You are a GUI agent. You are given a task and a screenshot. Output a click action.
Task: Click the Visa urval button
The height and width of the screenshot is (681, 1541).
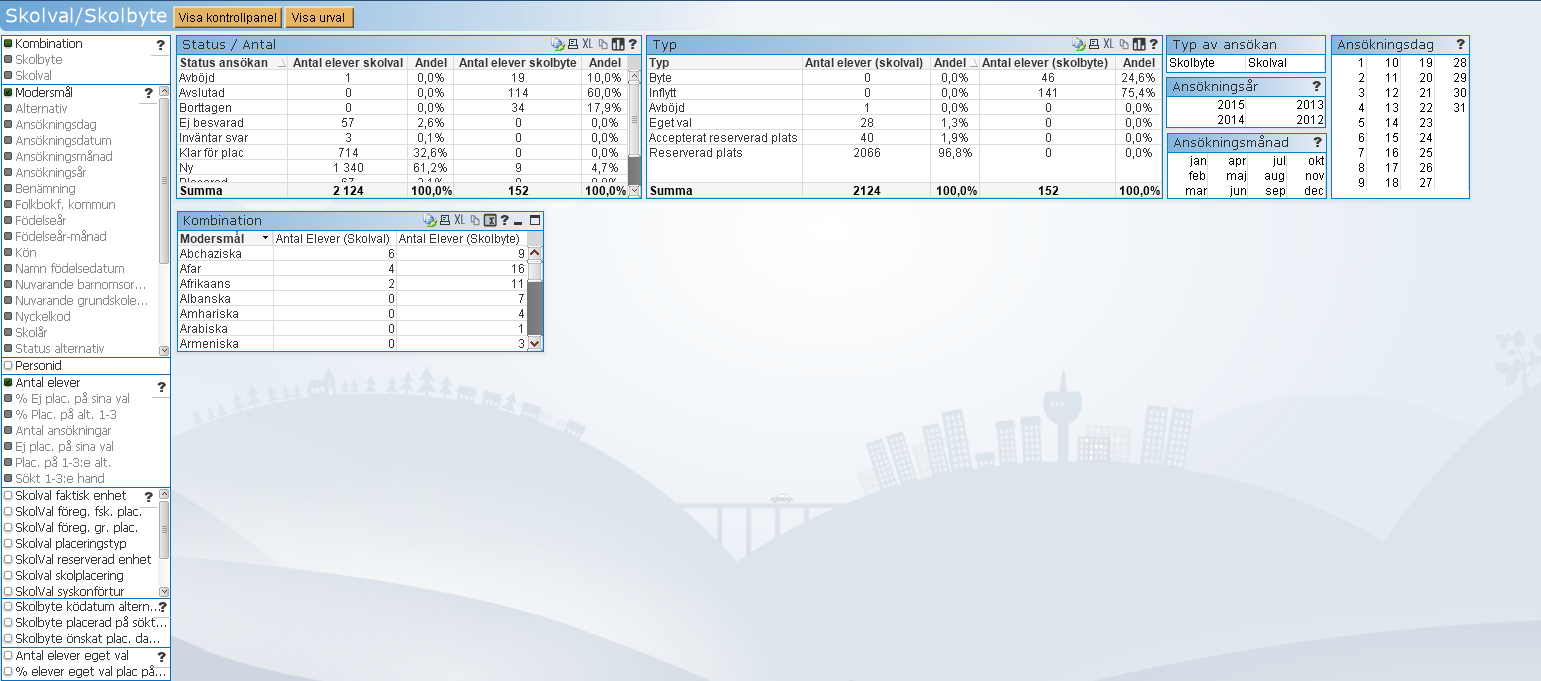(318, 18)
